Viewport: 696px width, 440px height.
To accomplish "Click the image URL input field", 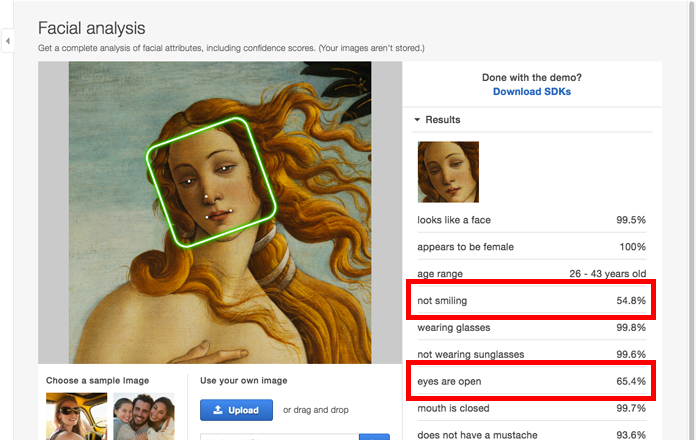I will (280, 437).
